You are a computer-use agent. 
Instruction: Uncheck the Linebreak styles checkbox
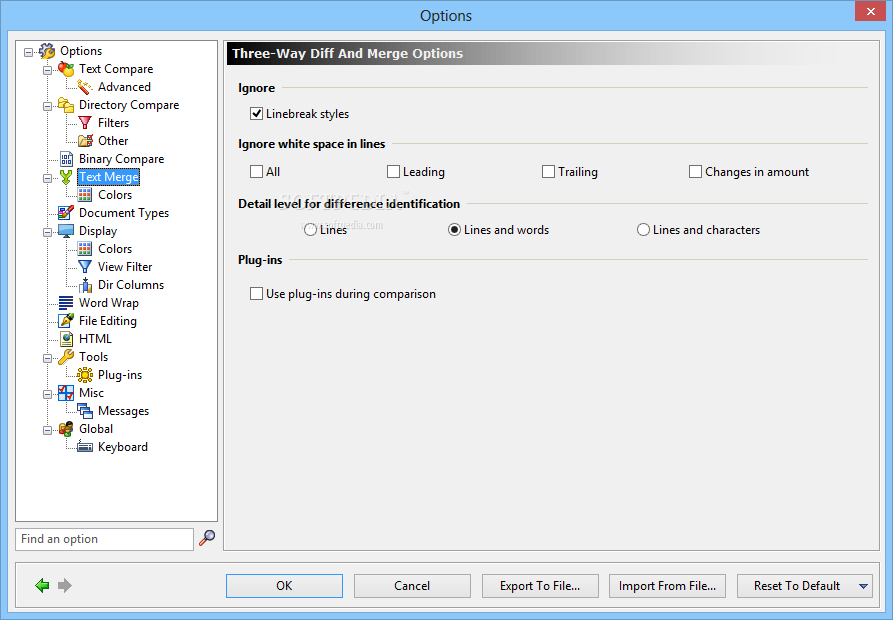point(256,114)
